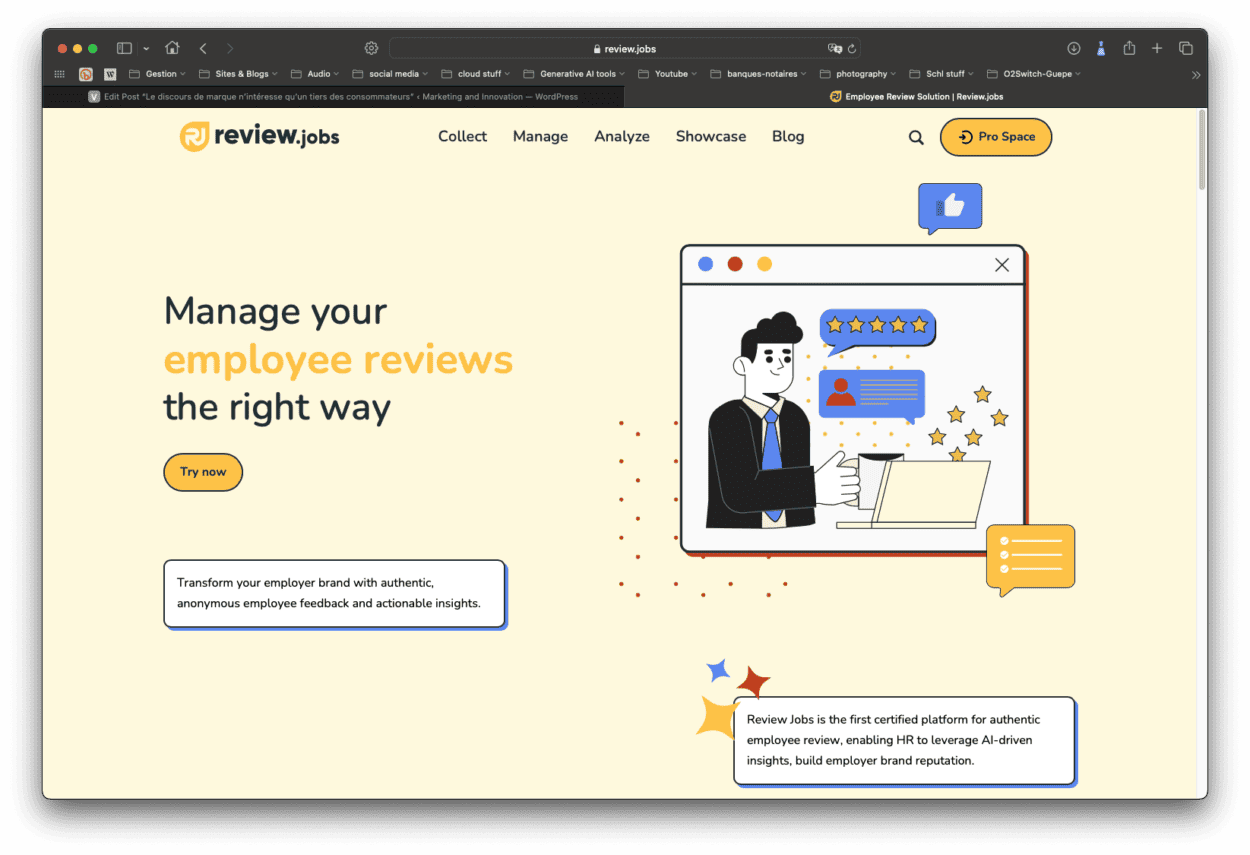Select the Employee Review Solution tab
Image resolution: width=1250 pixels, height=855 pixels.
click(916, 97)
